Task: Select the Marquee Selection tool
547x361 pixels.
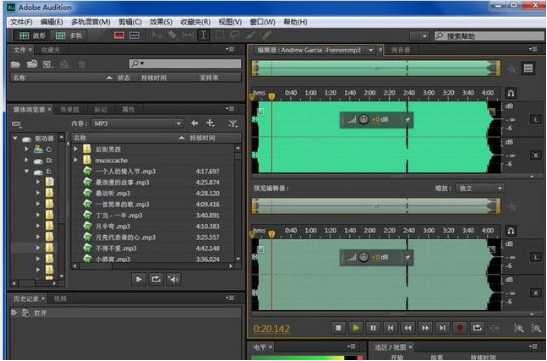Action: (220, 35)
